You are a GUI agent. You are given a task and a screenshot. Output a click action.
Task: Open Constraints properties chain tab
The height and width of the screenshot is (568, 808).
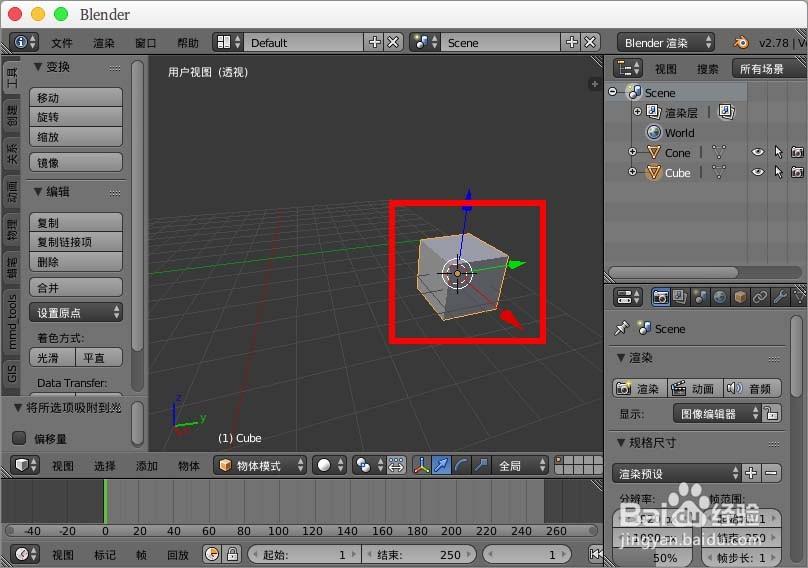pos(760,297)
